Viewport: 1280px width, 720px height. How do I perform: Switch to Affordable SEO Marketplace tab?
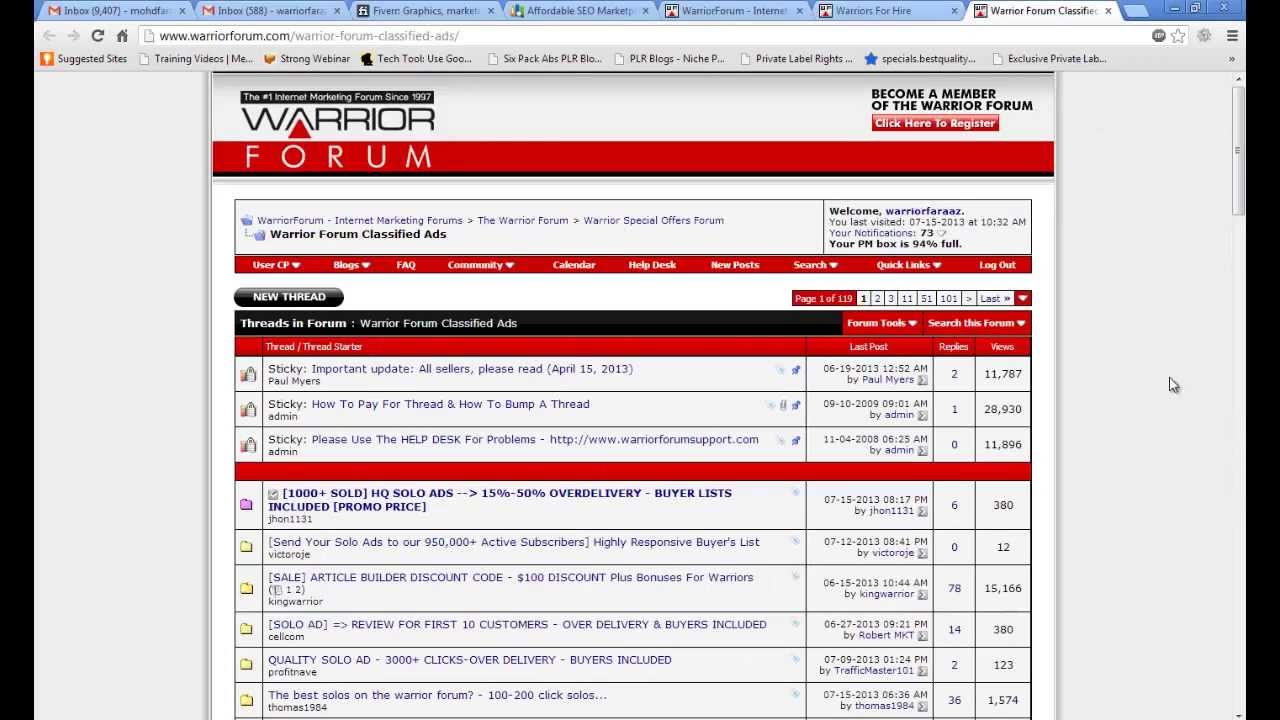pos(577,11)
